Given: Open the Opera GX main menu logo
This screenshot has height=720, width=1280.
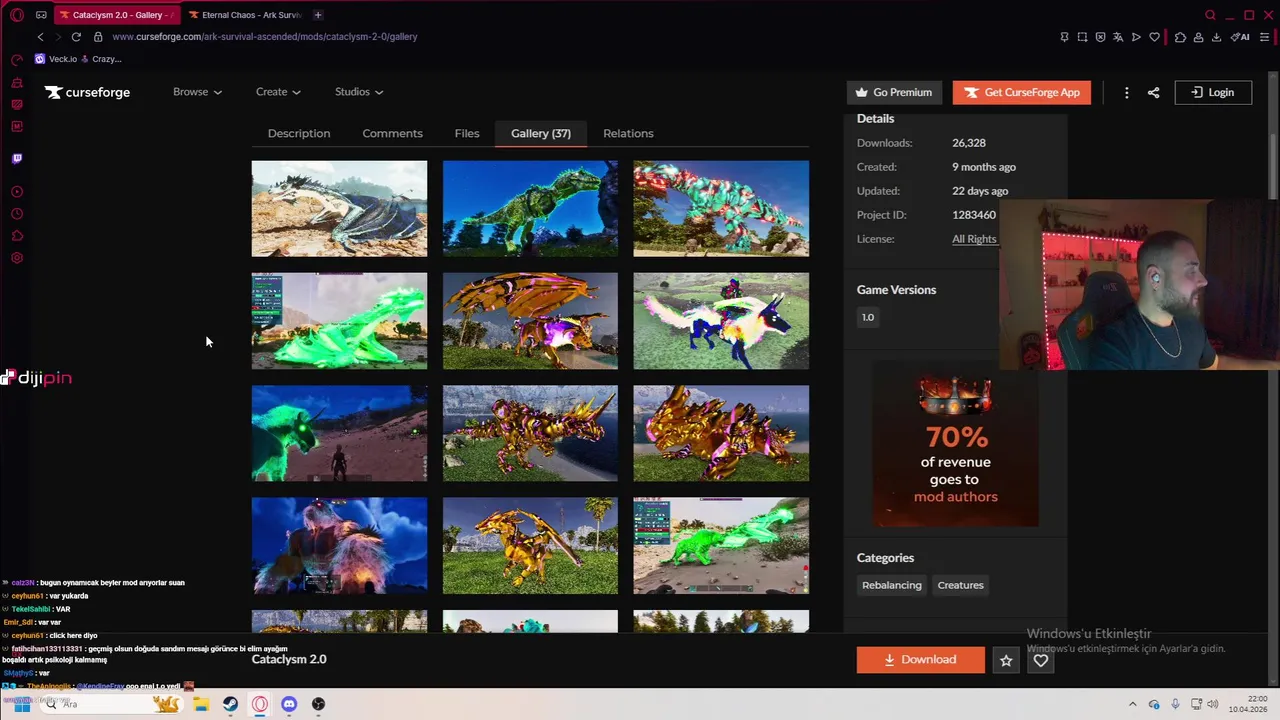Looking at the screenshot, I should [17, 15].
